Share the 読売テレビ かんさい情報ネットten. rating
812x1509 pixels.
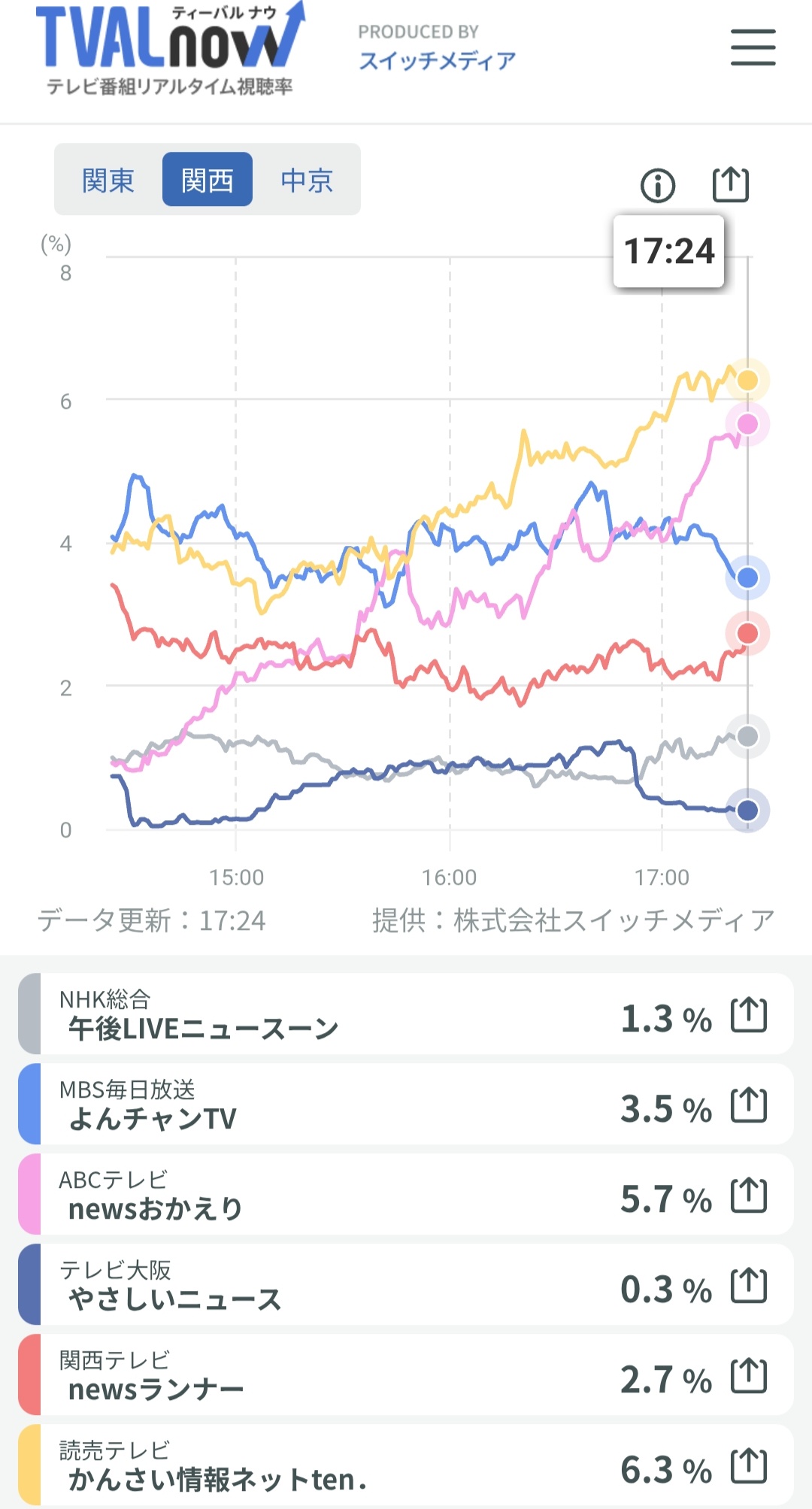(749, 1466)
